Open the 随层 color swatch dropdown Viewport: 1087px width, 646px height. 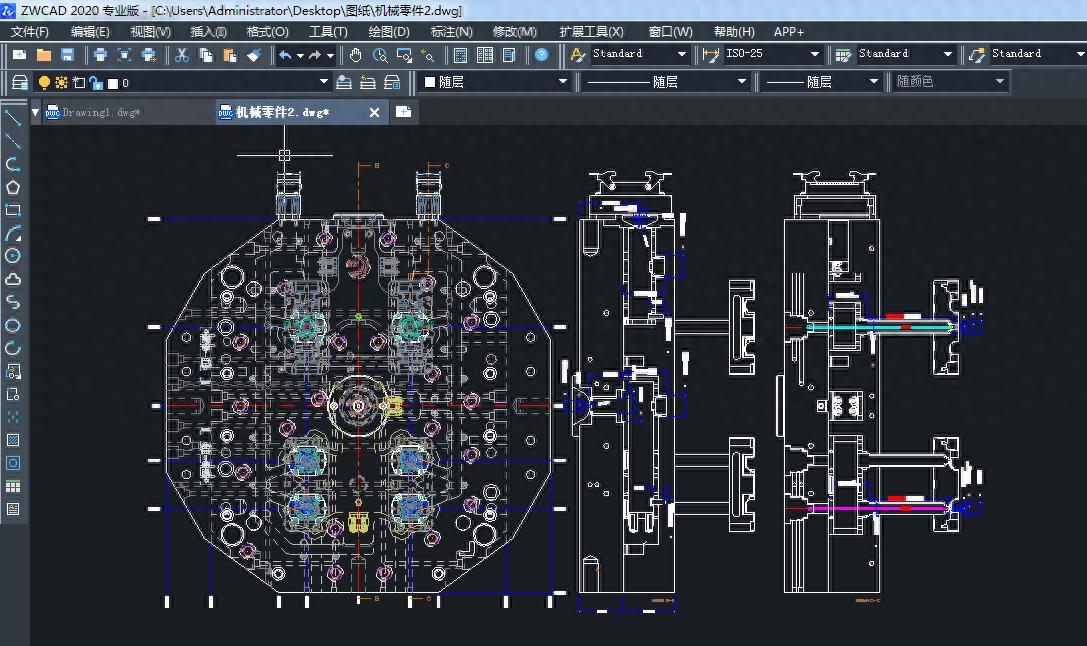pos(561,82)
